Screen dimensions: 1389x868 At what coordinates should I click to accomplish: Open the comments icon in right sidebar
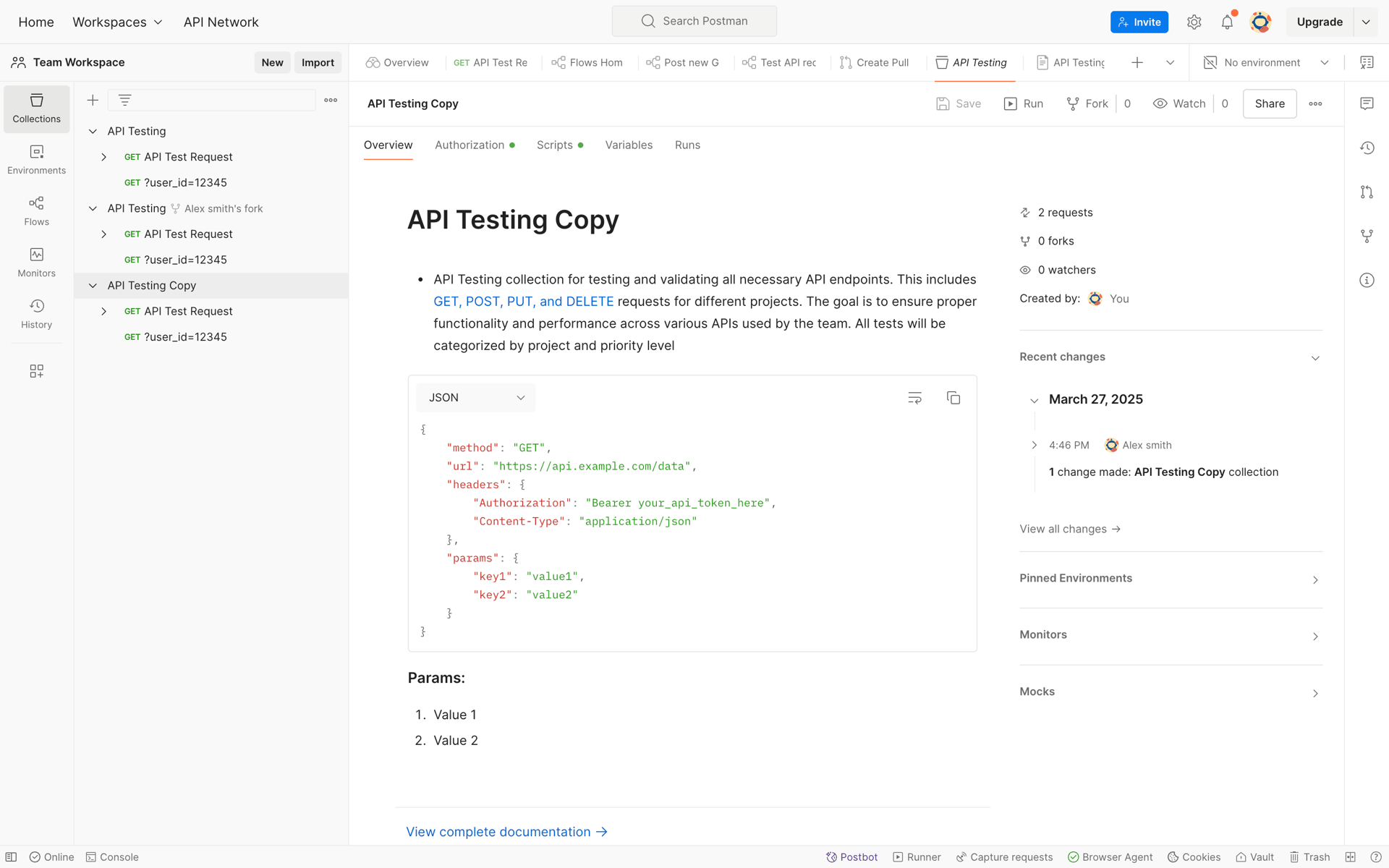(x=1367, y=104)
